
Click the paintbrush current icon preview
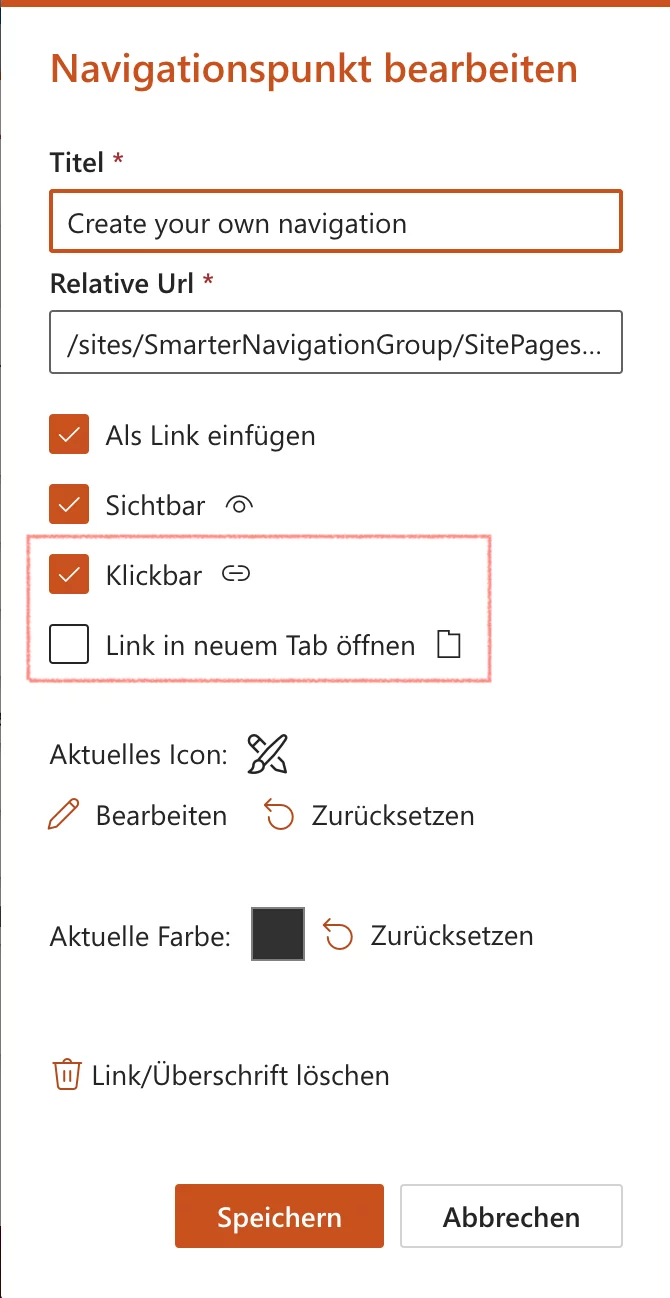tap(268, 753)
